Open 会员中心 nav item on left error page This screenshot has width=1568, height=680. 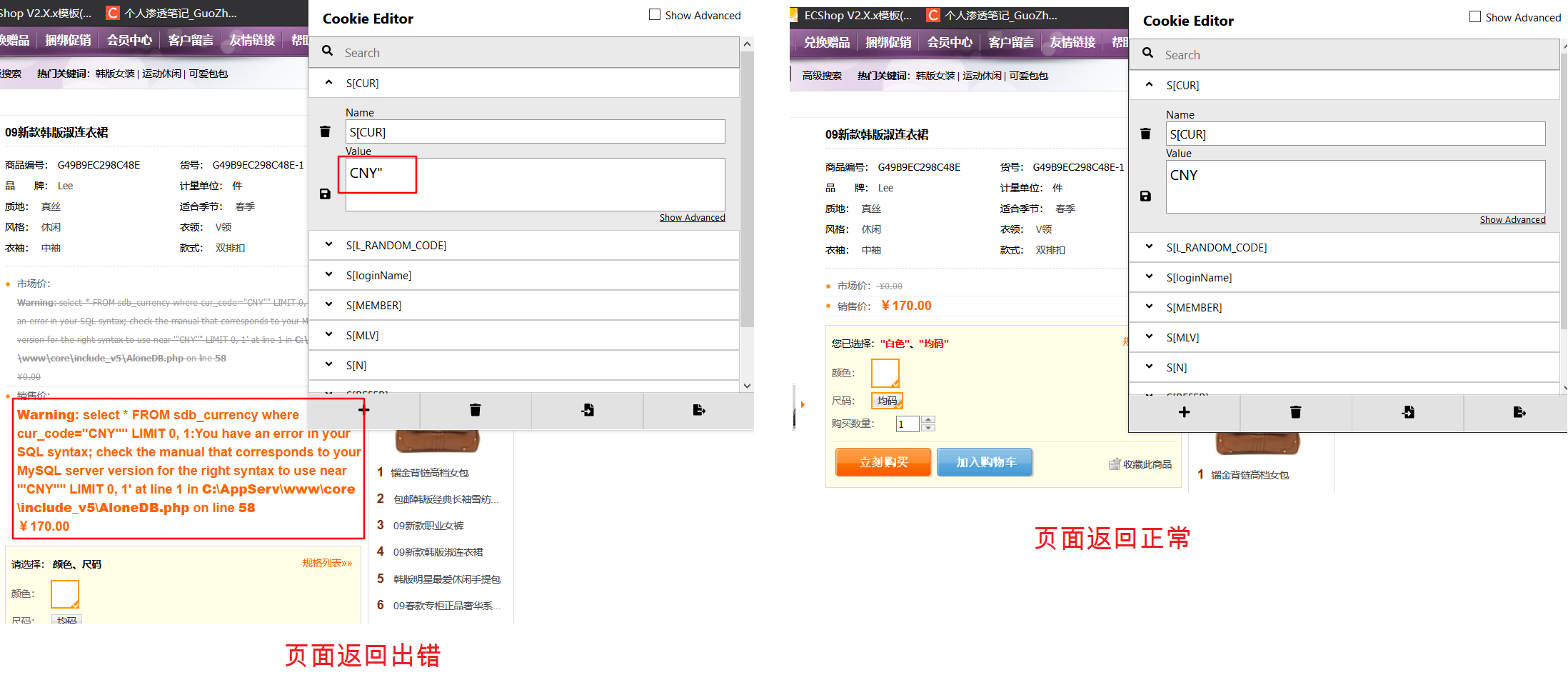[129, 40]
